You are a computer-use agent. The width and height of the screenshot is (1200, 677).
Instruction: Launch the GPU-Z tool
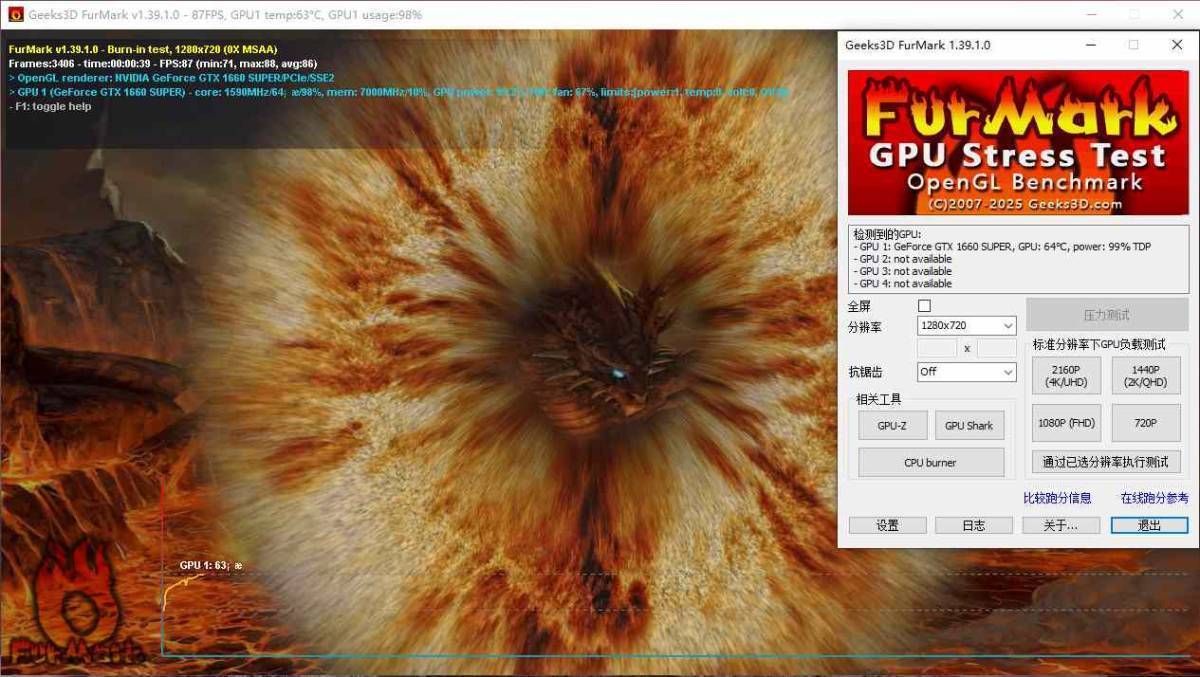(x=892, y=426)
